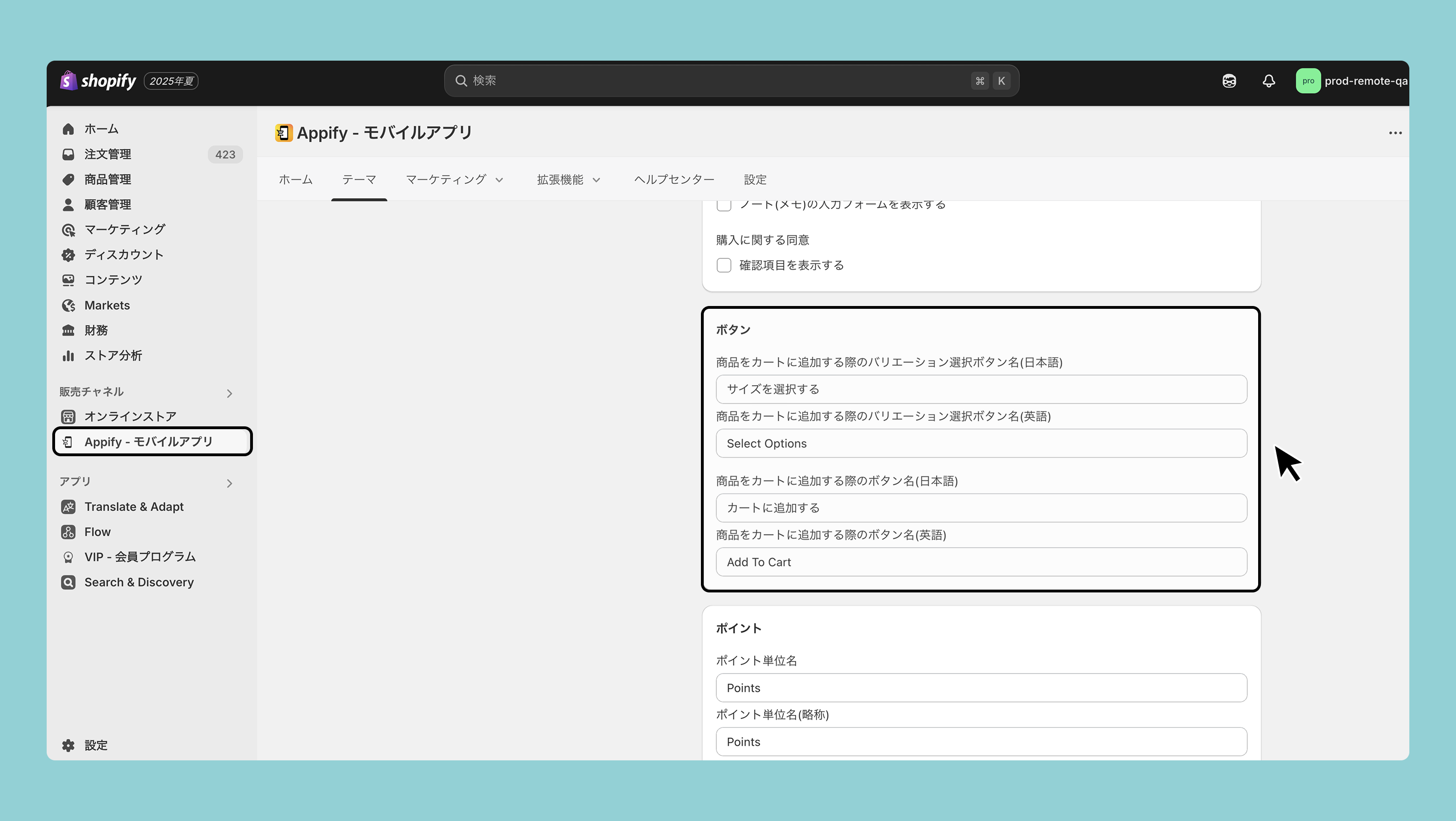1456x821 pixels.
Task: Open Sidekick assistant icon in top bar
Action: pyautogui.click(x=1229, y=81)
